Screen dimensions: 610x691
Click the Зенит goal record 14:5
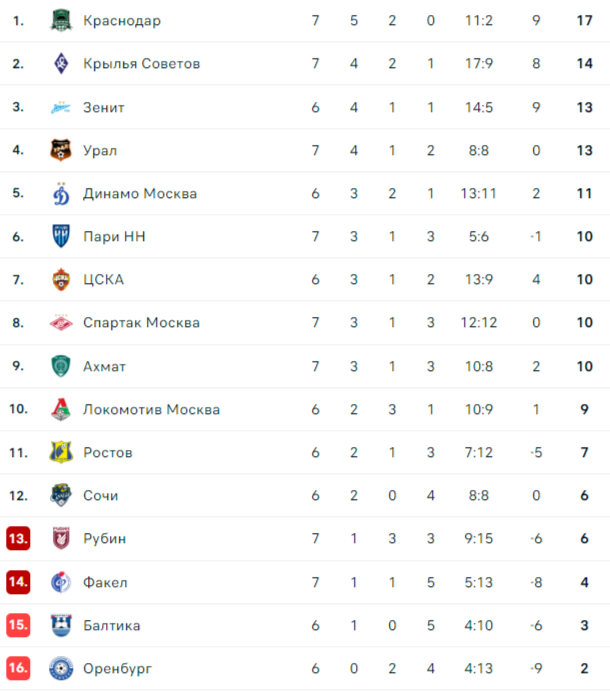tap(479, 107)
